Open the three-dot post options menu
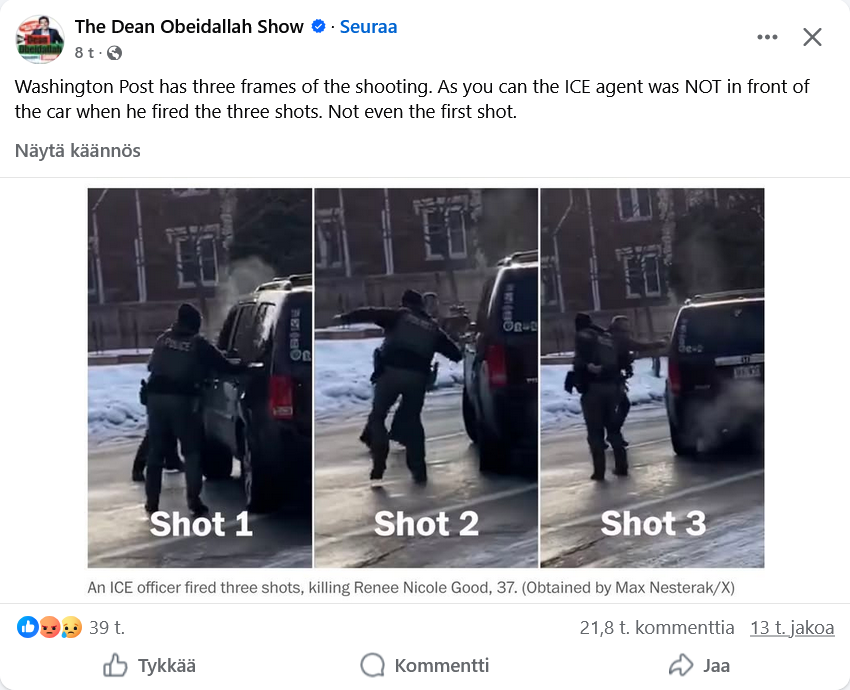This screenshot has height=690, width=850. (767, 37)
